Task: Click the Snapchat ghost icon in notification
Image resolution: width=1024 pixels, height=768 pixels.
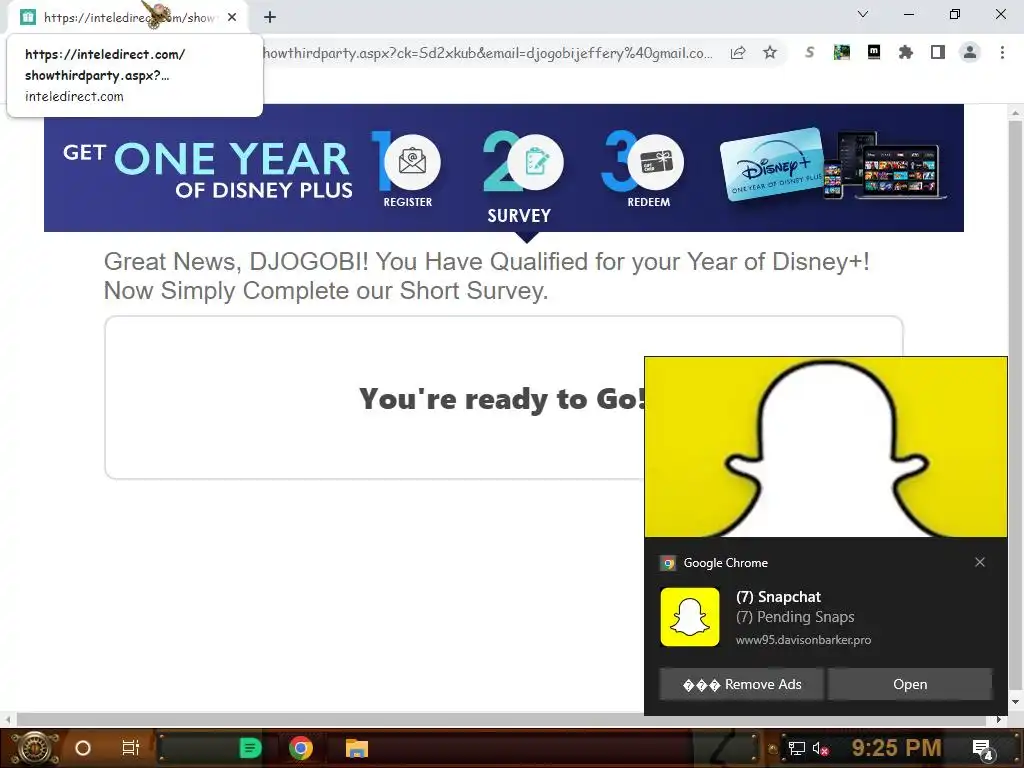Action: pos(690,617)
